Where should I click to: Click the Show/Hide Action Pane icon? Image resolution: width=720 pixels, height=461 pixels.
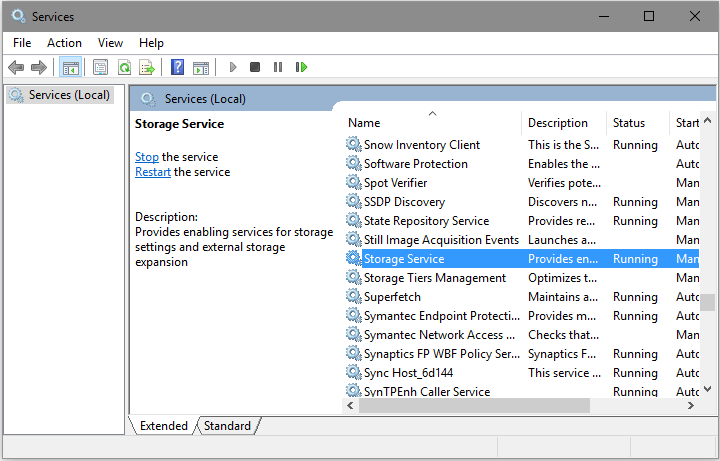201,67
